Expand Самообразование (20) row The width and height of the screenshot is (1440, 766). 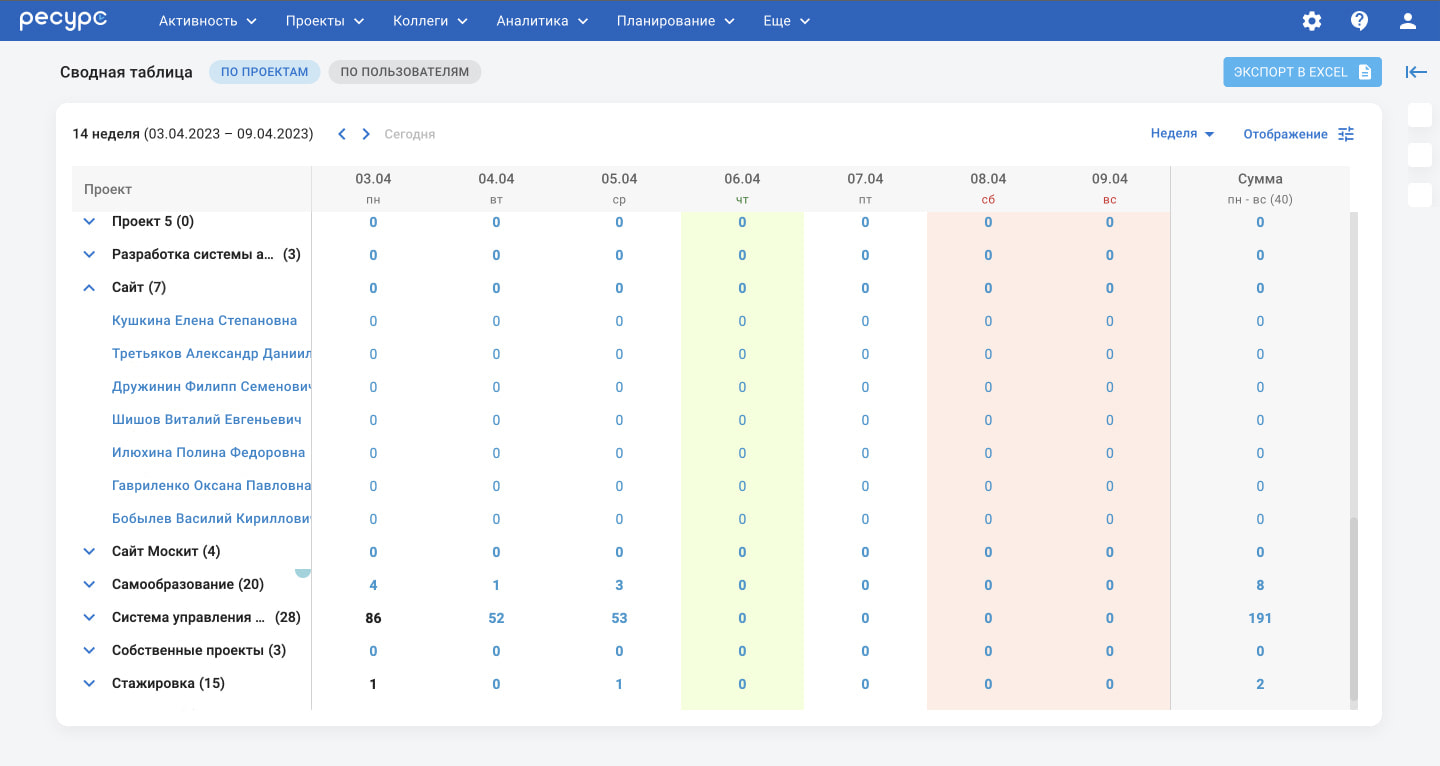[89, 585]
